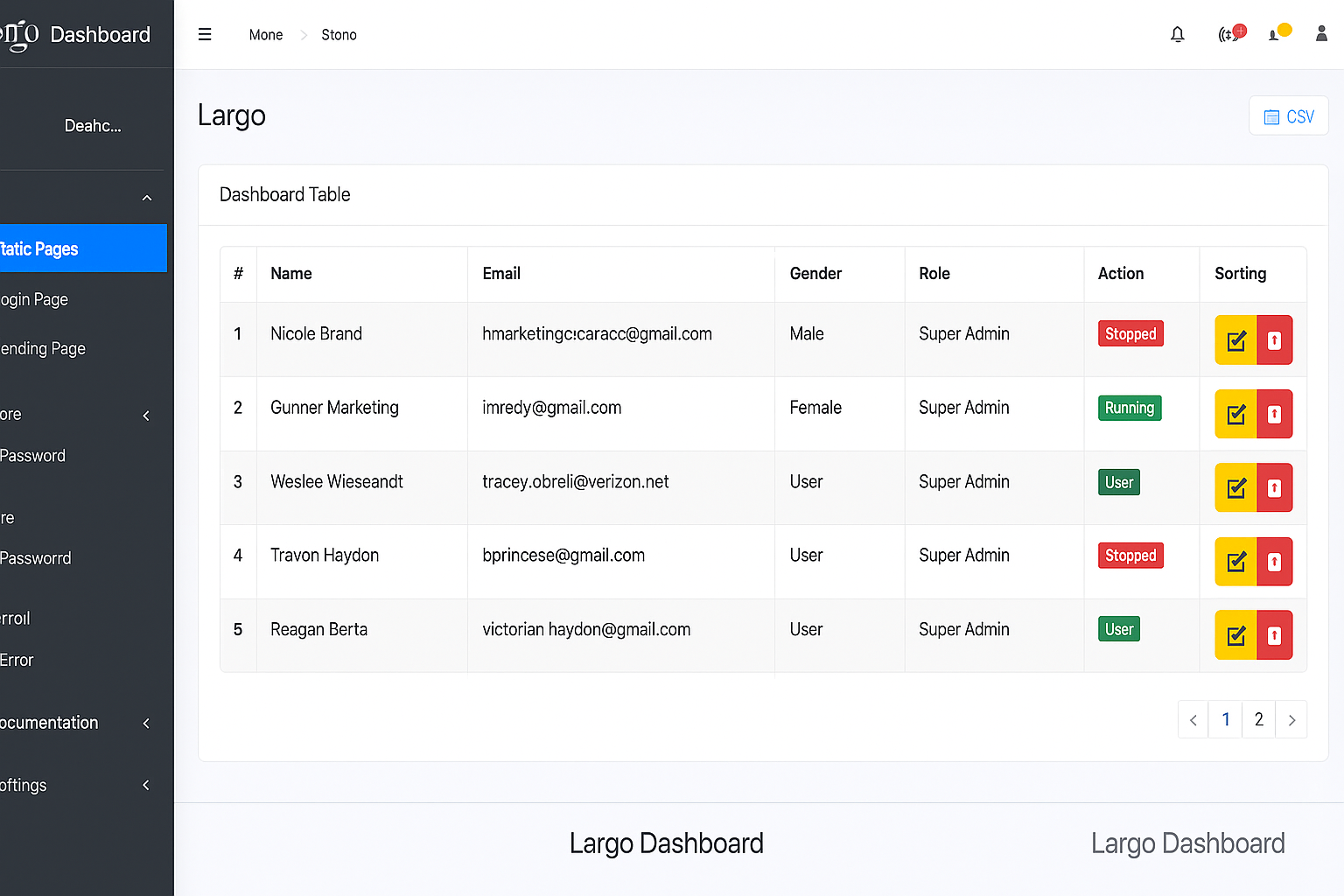Click the broadcast icon with red badge
Screen dimensions: 1344x896
pyautogui.click(x=1230, y=34)
